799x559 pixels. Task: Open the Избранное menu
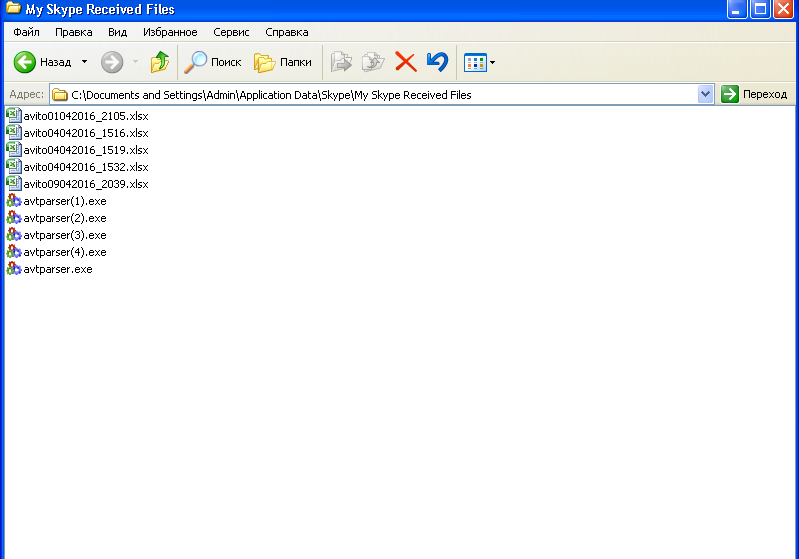tap(170, 32)
